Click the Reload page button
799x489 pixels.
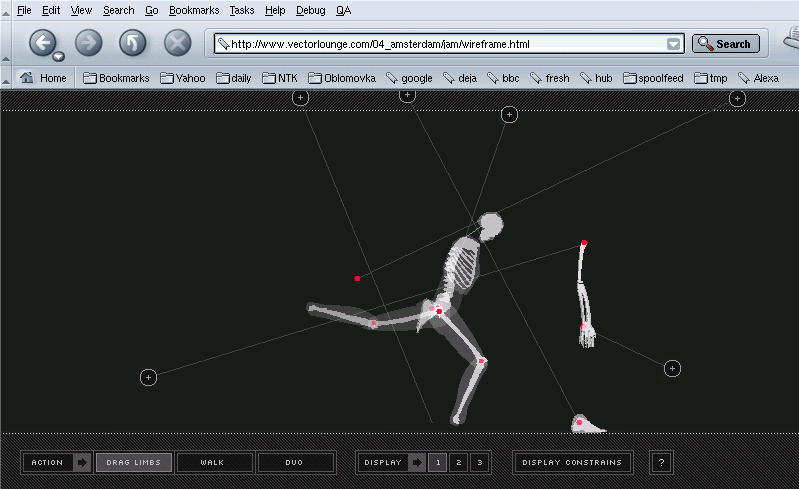click(x=132, y=43)
